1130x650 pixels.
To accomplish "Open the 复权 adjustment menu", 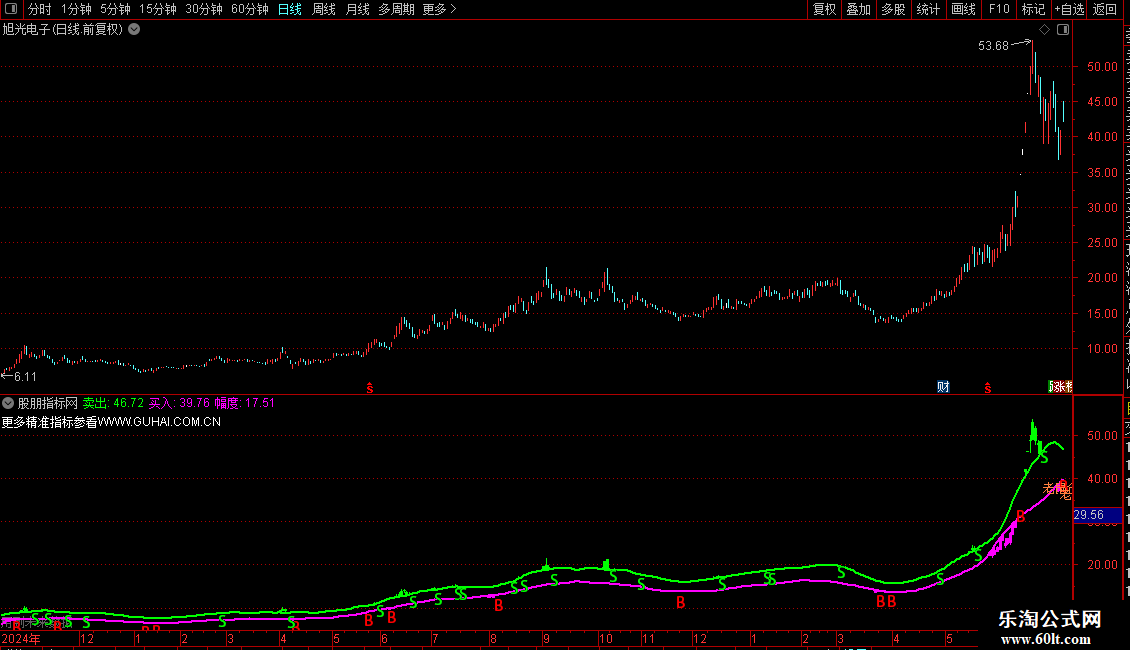I will click(x=824, y=9).
